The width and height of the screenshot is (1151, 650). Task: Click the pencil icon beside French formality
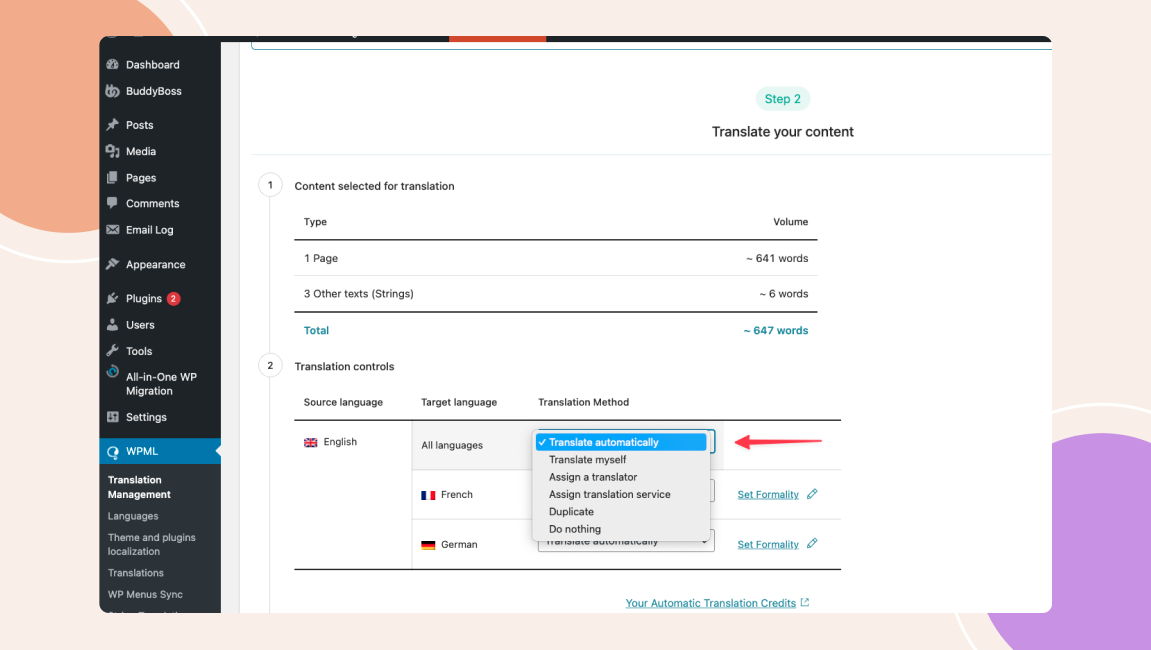(x=812, y=494)
